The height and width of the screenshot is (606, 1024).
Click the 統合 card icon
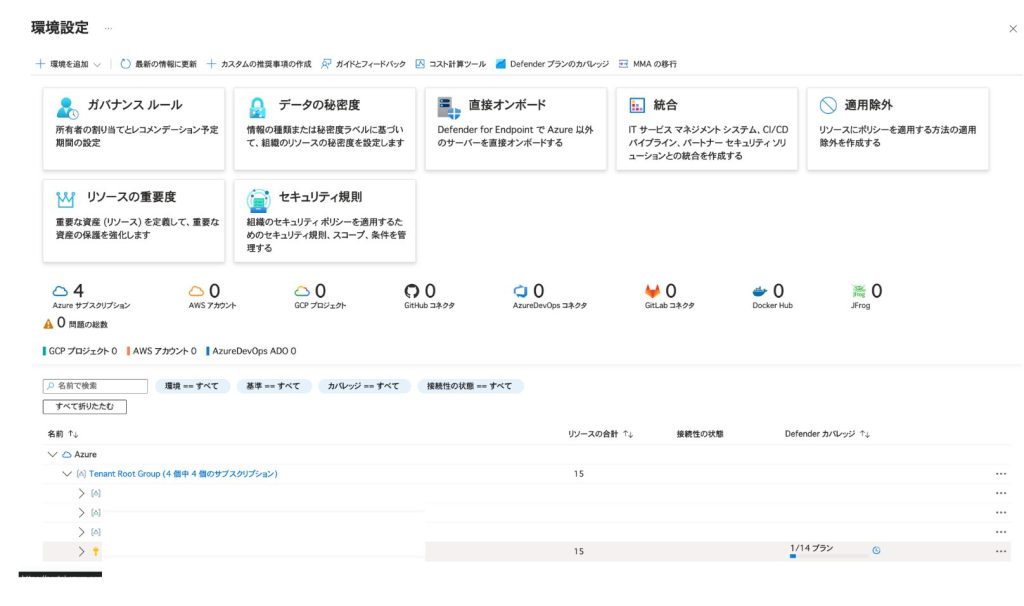[636, 106]
